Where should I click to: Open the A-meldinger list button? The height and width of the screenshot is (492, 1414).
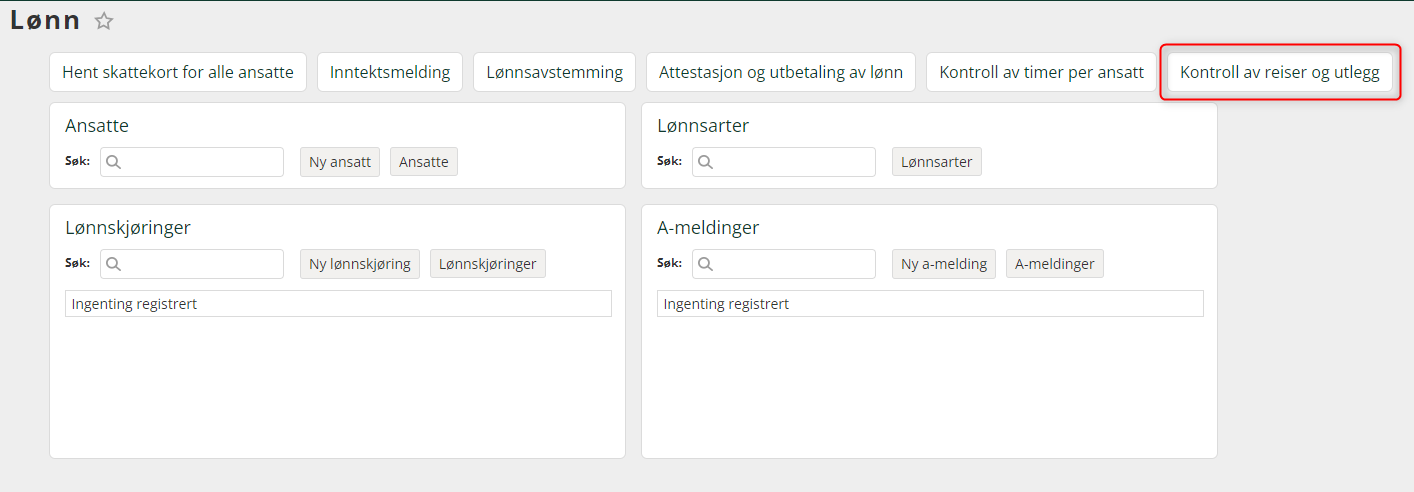tap(1055, 264)
